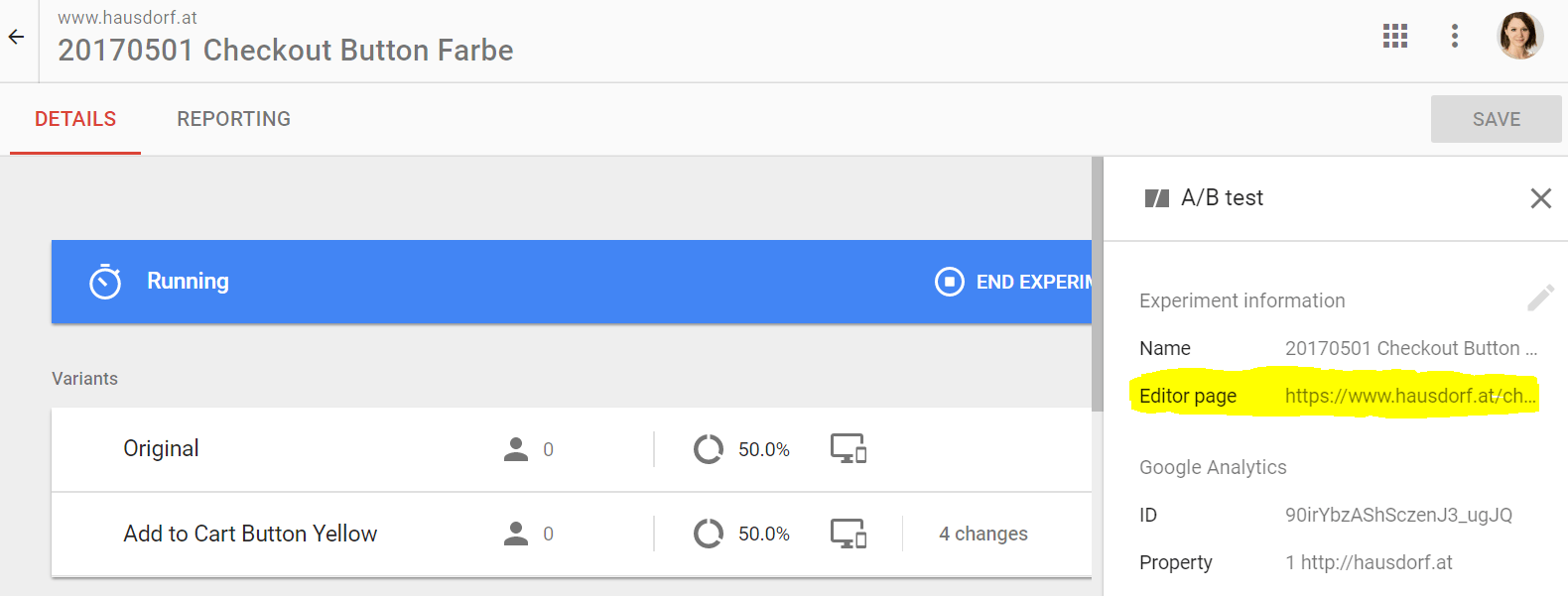Click the back arrow icon
1568x596 pixels.
tap(16, 38)
